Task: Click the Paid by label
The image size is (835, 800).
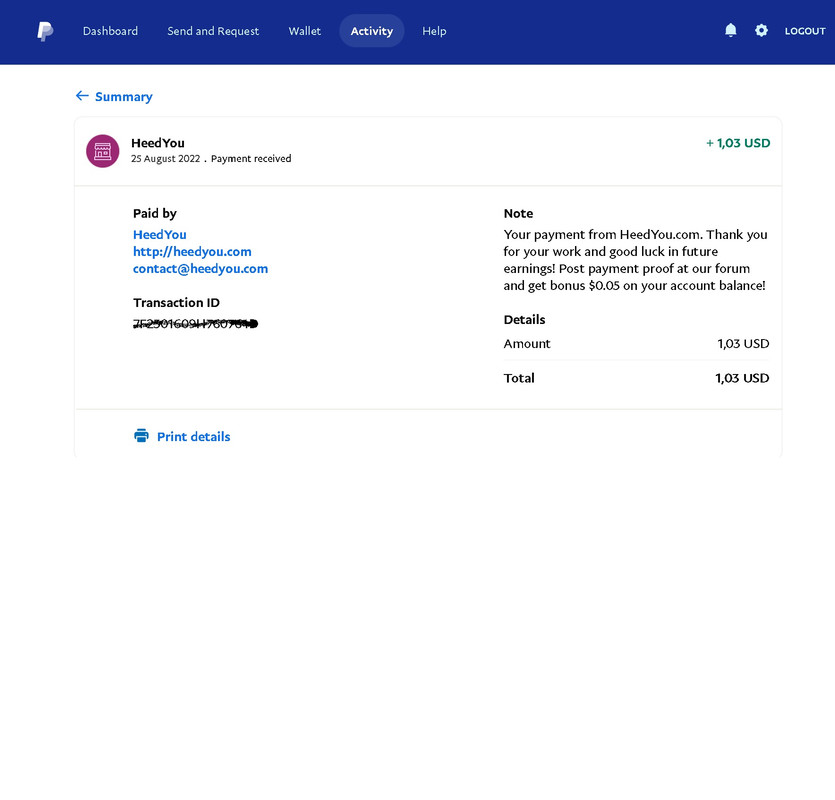Action: 154,214
